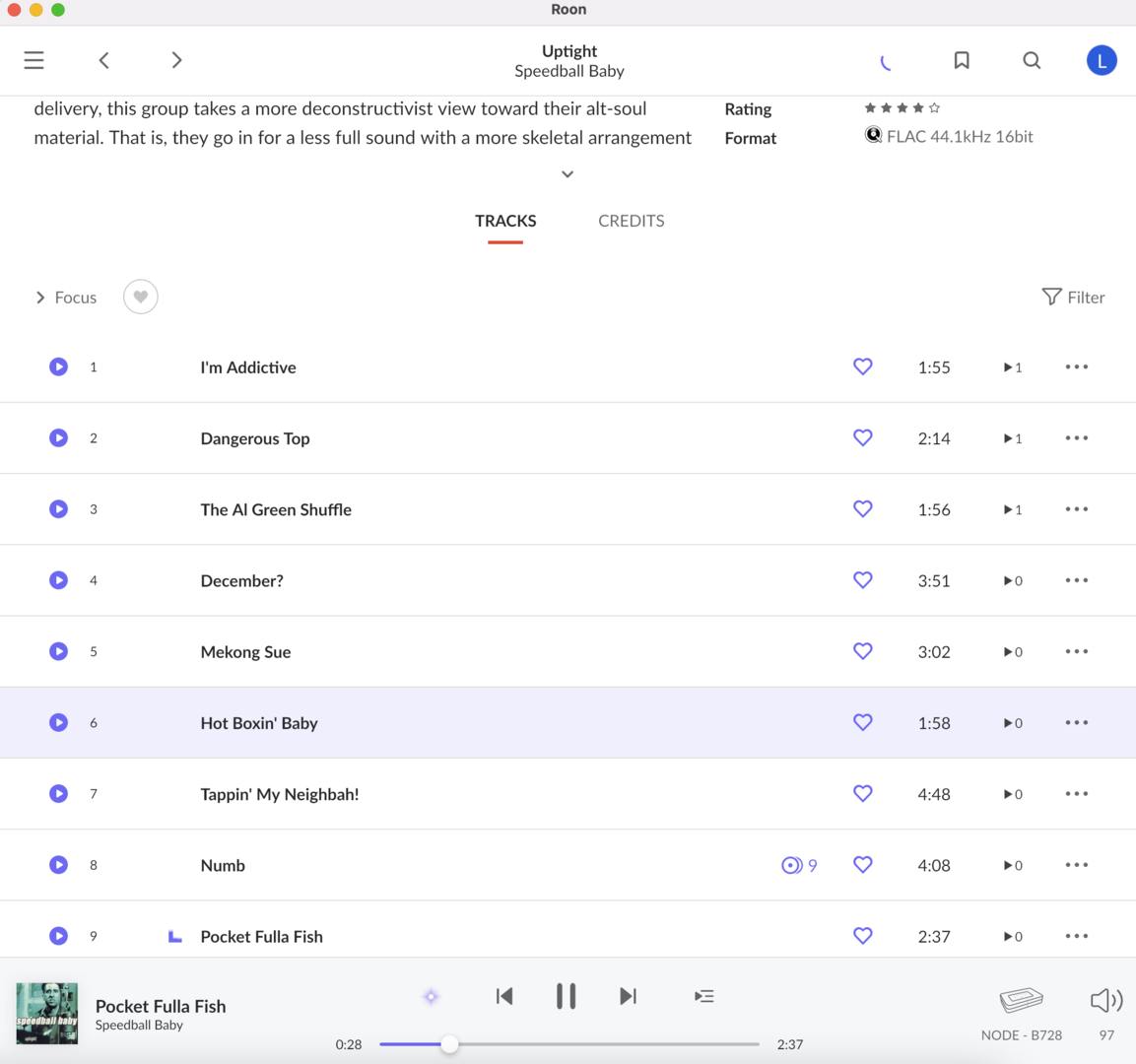
Task: Favorite The Al Green Shuffle heart
Action: click(862, 508)
